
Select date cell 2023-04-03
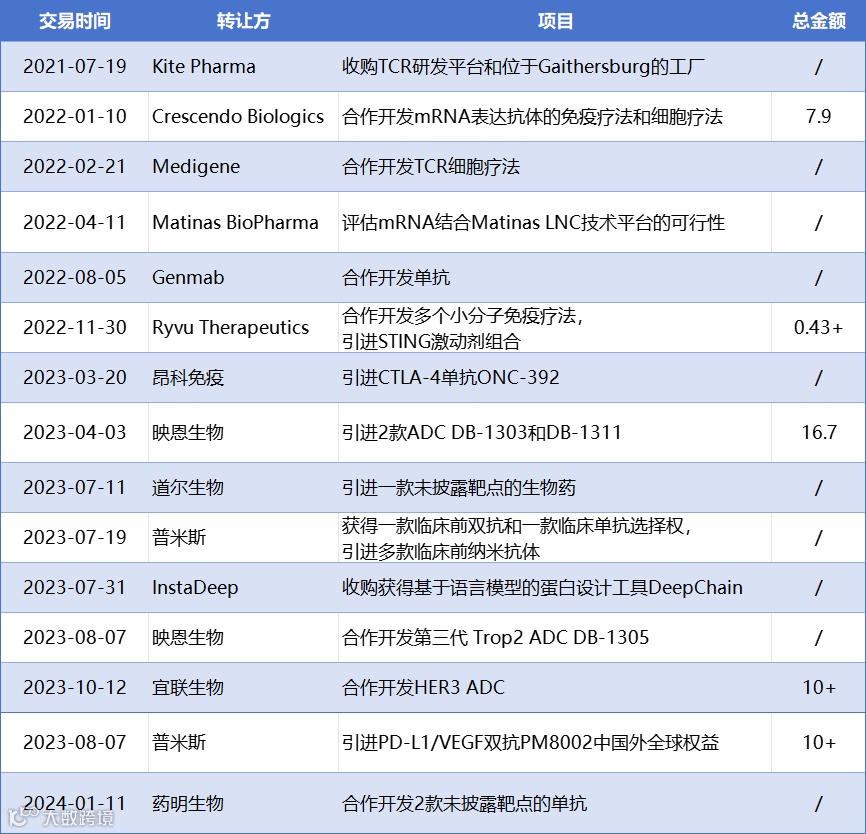tap(75, 432)
